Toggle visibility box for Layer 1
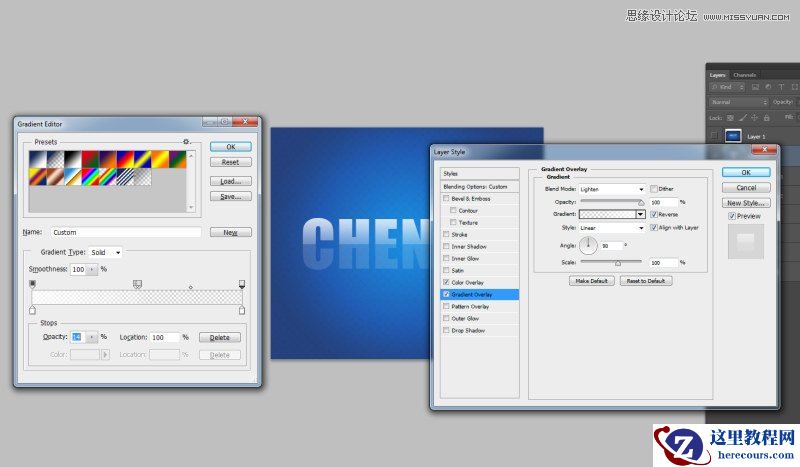800x467 pixels. pos(714,136)
